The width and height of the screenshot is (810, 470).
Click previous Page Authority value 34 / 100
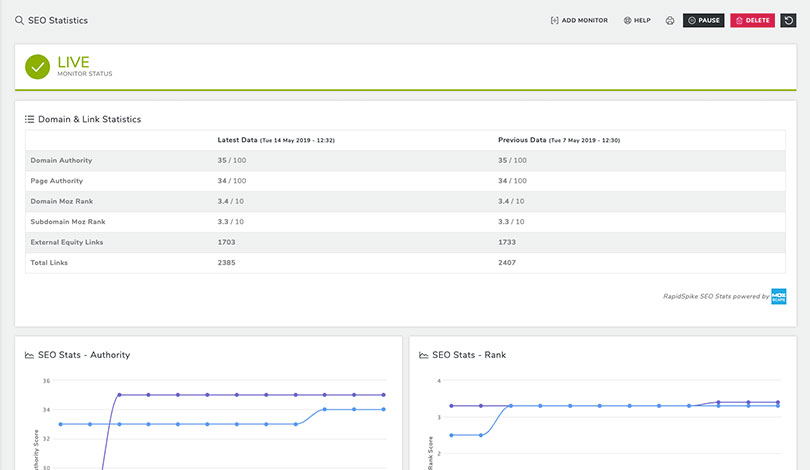click(512, 181)
